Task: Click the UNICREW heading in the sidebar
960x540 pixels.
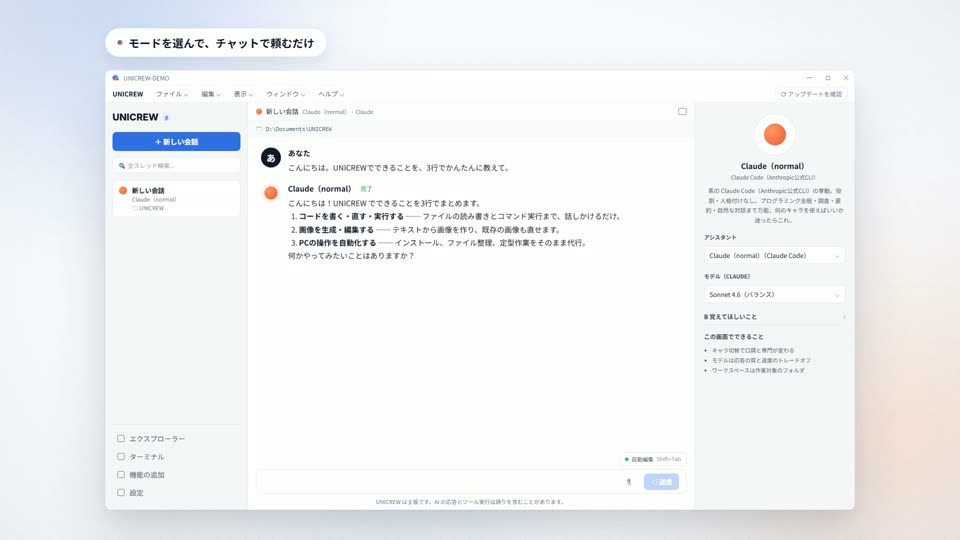Action: pos(135,117)
